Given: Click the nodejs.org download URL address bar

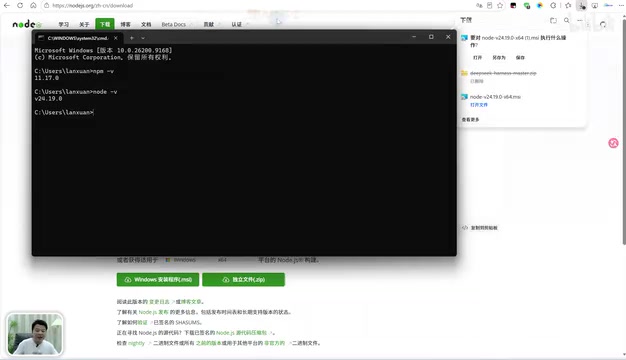Looking at the screenshot, I should [x=93, y=6].
